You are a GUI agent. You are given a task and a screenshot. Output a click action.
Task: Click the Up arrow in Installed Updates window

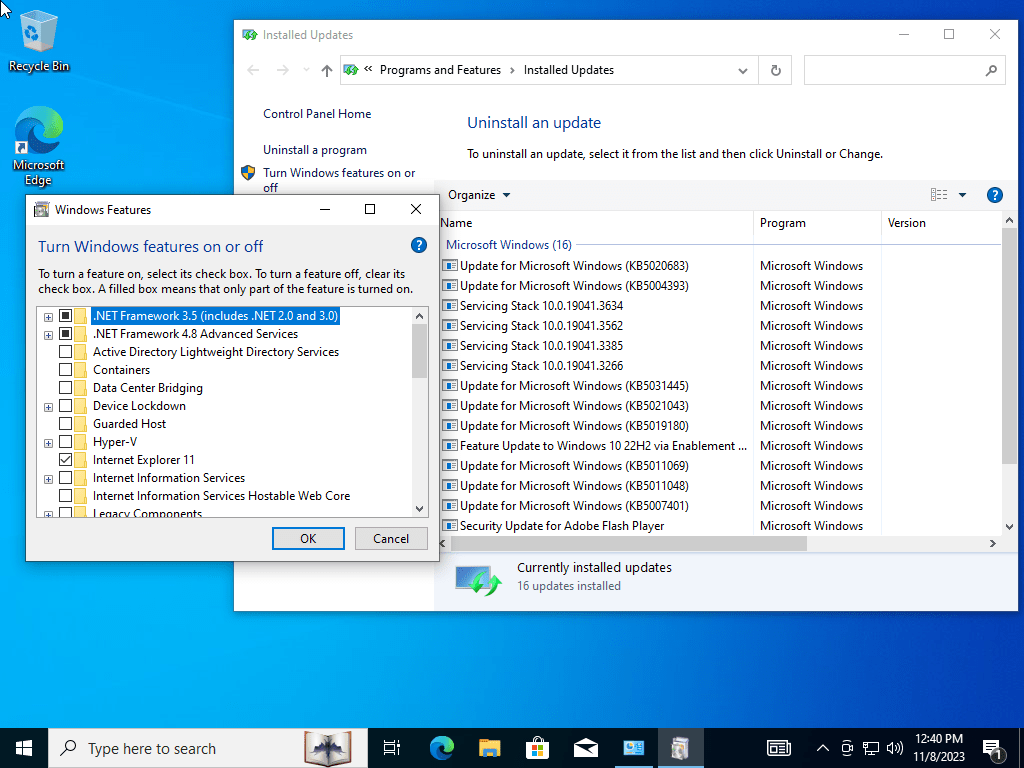(327, 70)
